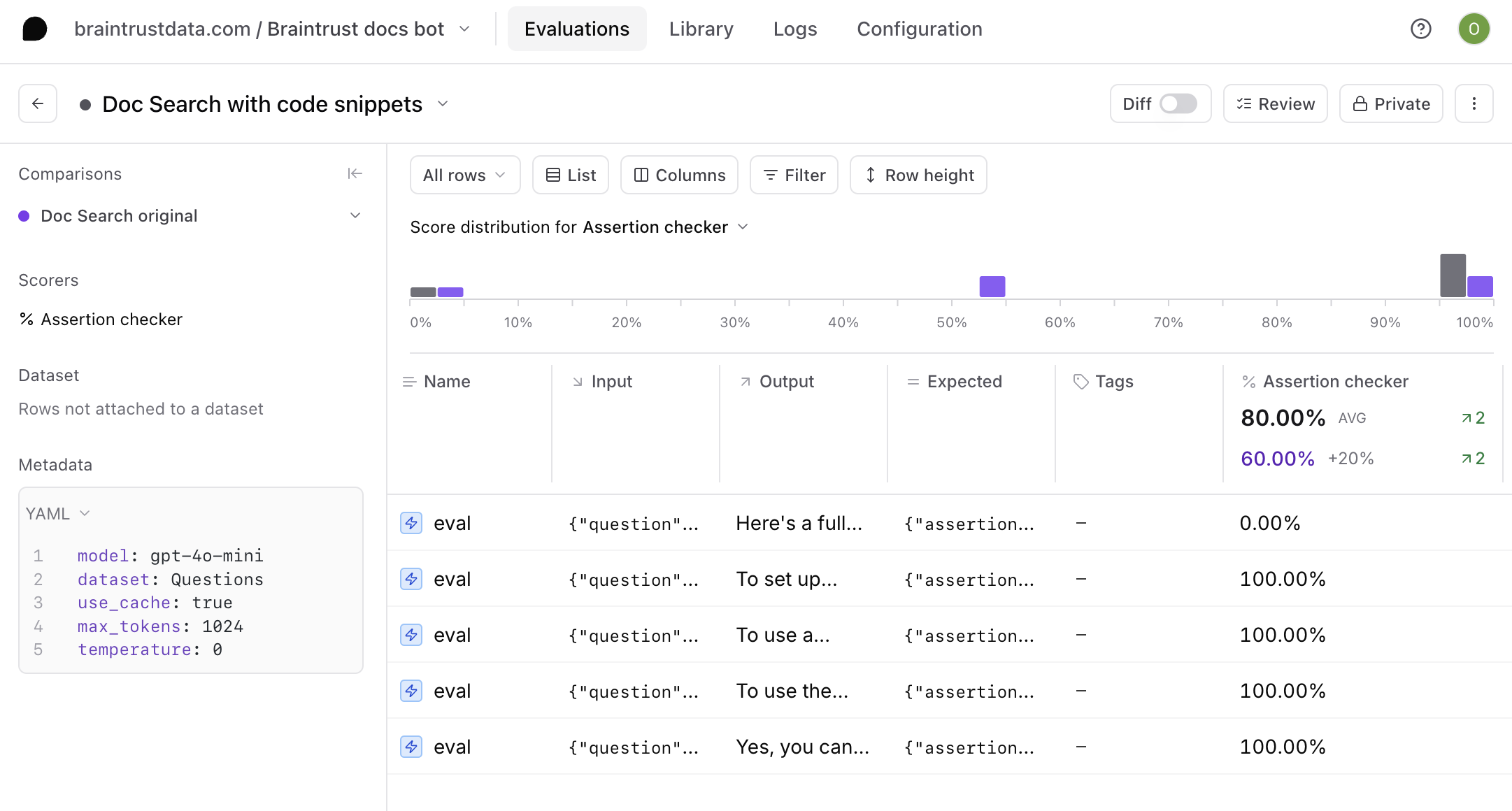
Task: Expand the Doc Search original comparison chevron
Action: (x=355, y=215)
